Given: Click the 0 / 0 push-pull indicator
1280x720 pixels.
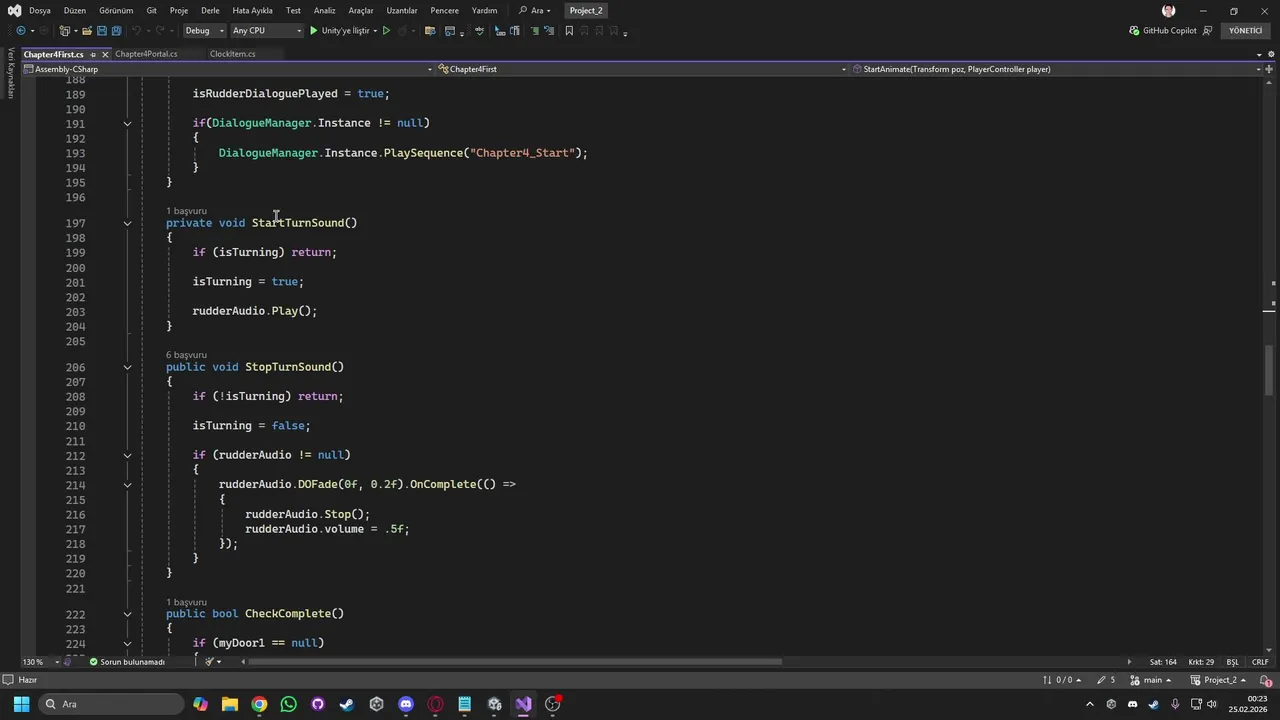Looking at the screenshot, I should coord(1063,680).
